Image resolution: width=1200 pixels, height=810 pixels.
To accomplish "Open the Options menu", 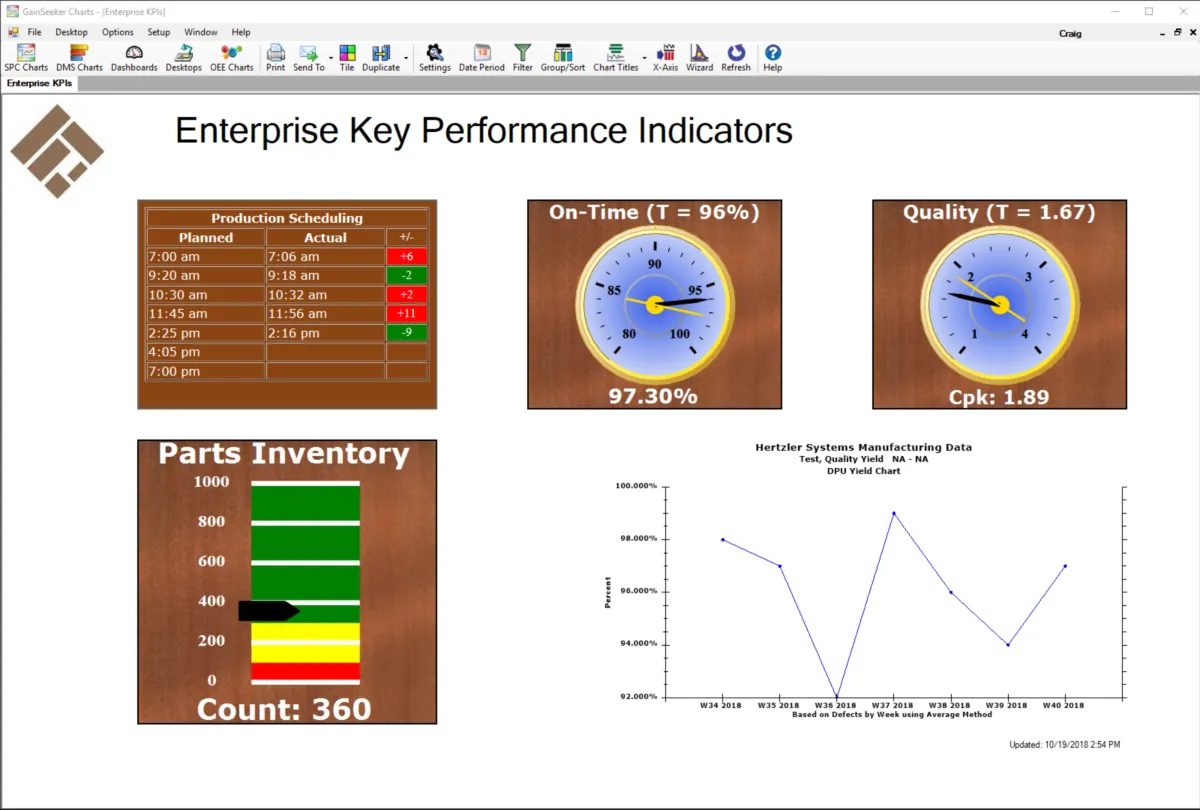I will (117, 31).
